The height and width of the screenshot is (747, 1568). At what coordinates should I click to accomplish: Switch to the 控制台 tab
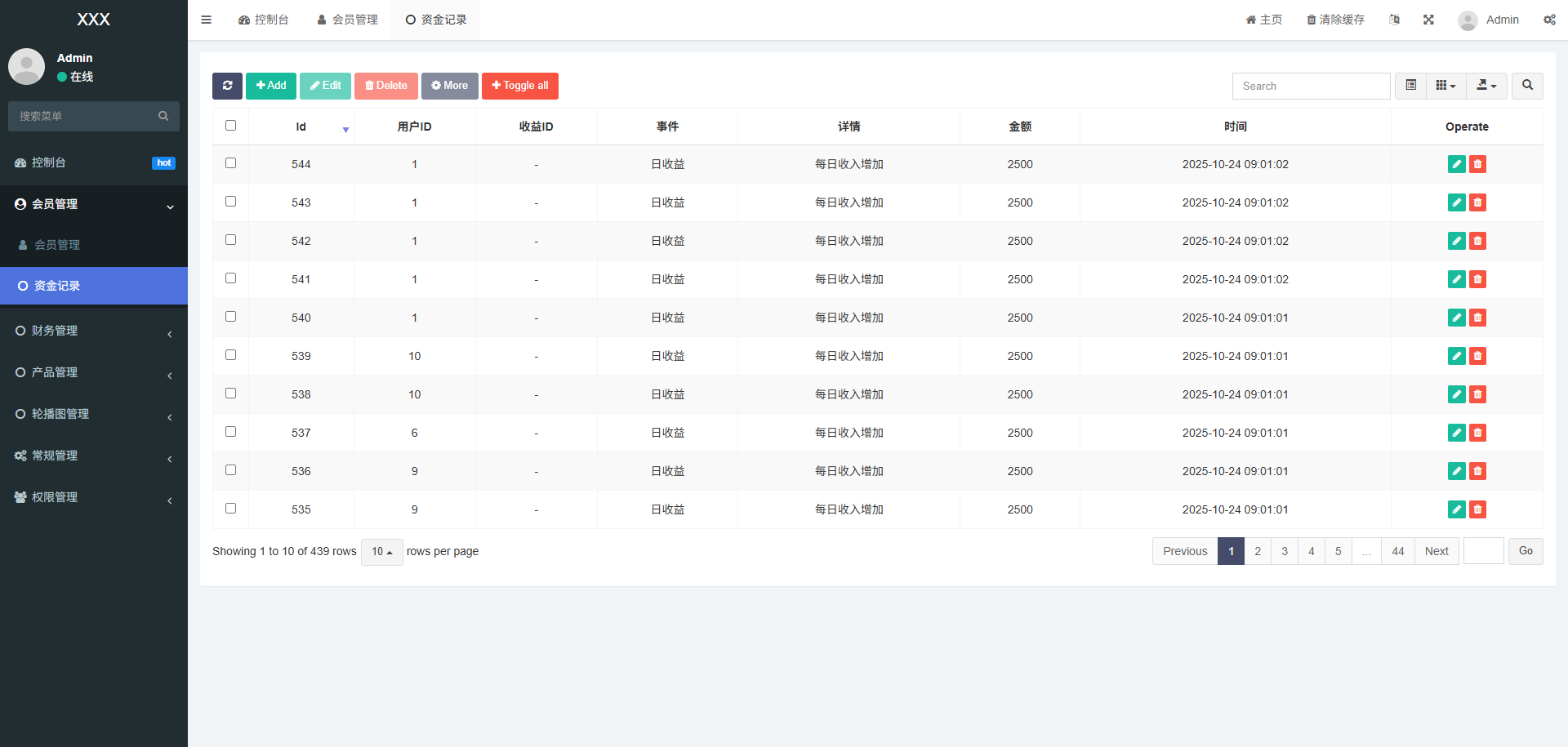click(264, 20)
